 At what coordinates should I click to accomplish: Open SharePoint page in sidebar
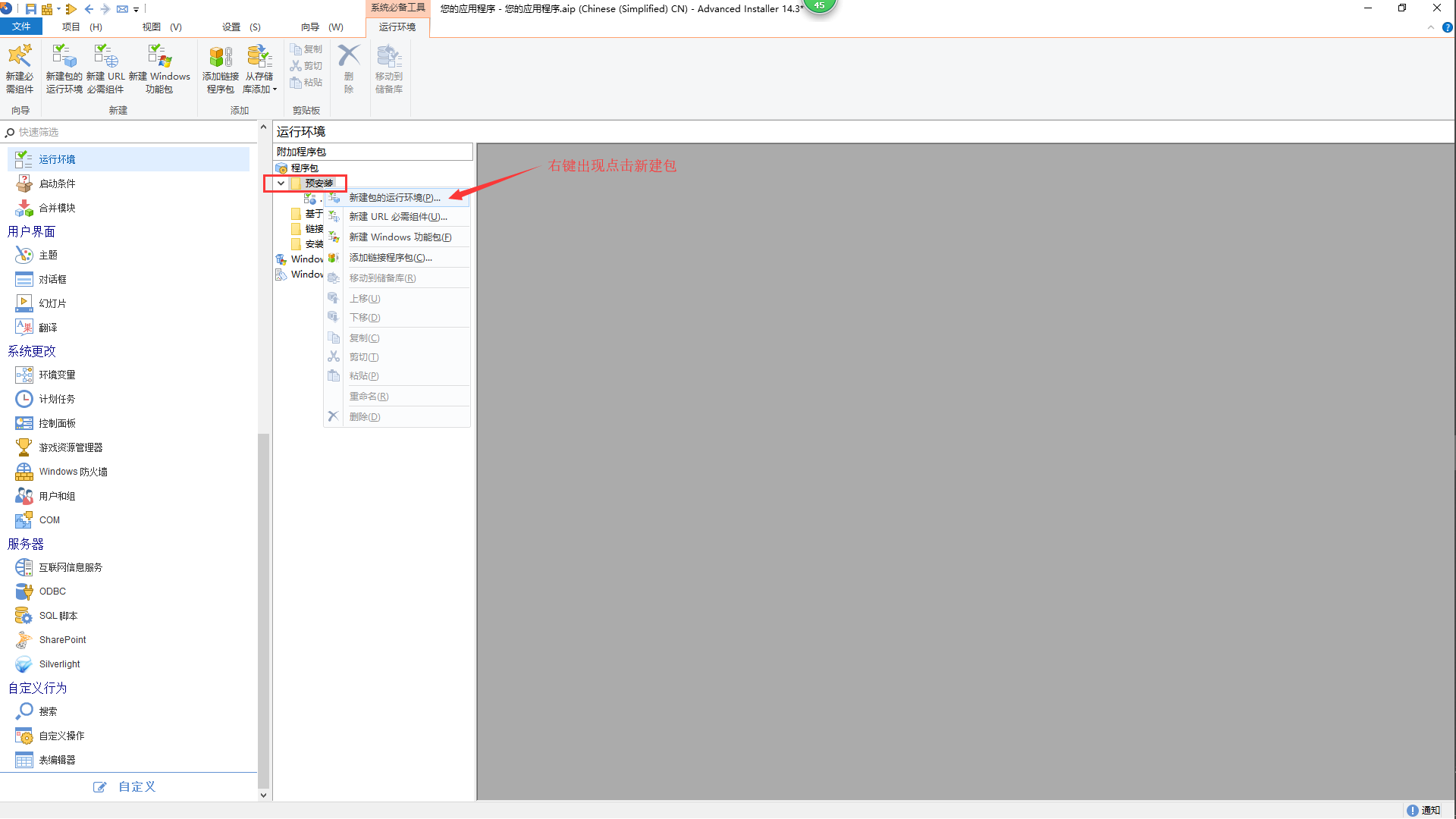(62, 640)
